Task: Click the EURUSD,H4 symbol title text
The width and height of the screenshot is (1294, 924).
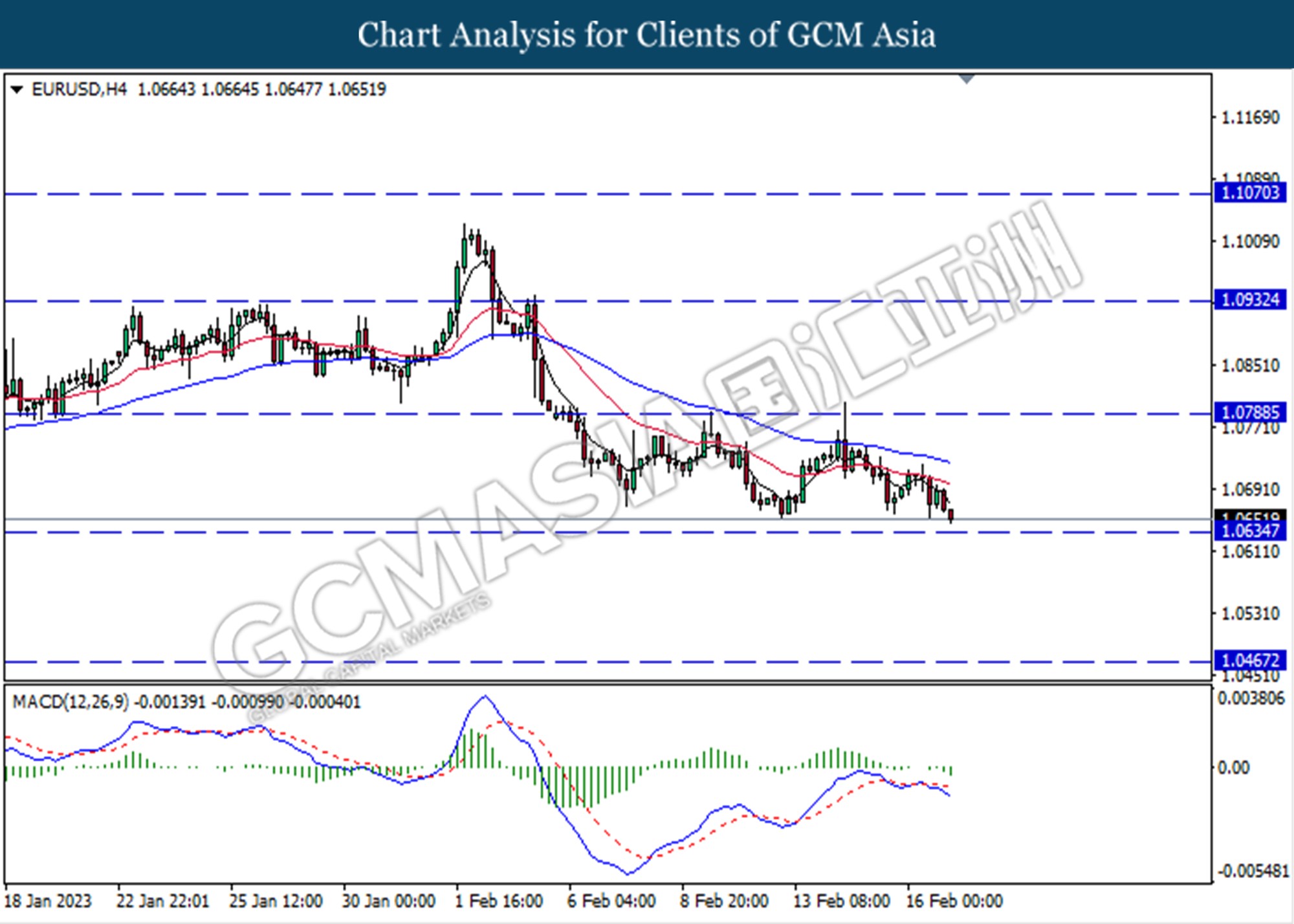Action: point(79,89)
